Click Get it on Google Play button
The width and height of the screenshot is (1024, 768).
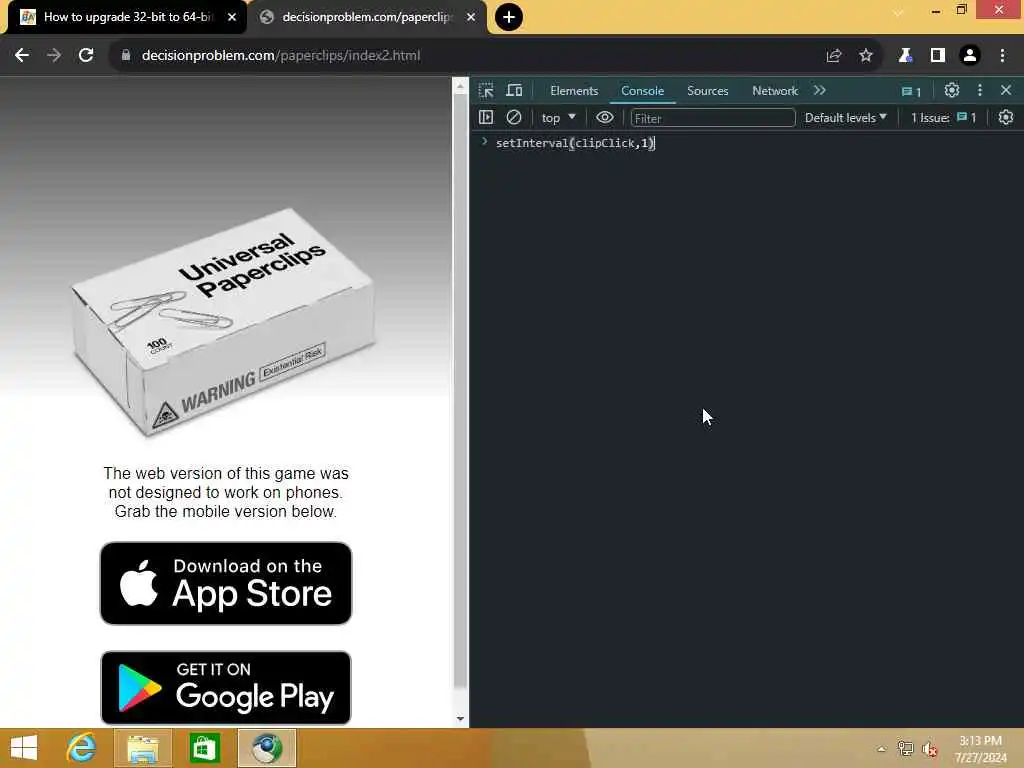pos(226,688)
